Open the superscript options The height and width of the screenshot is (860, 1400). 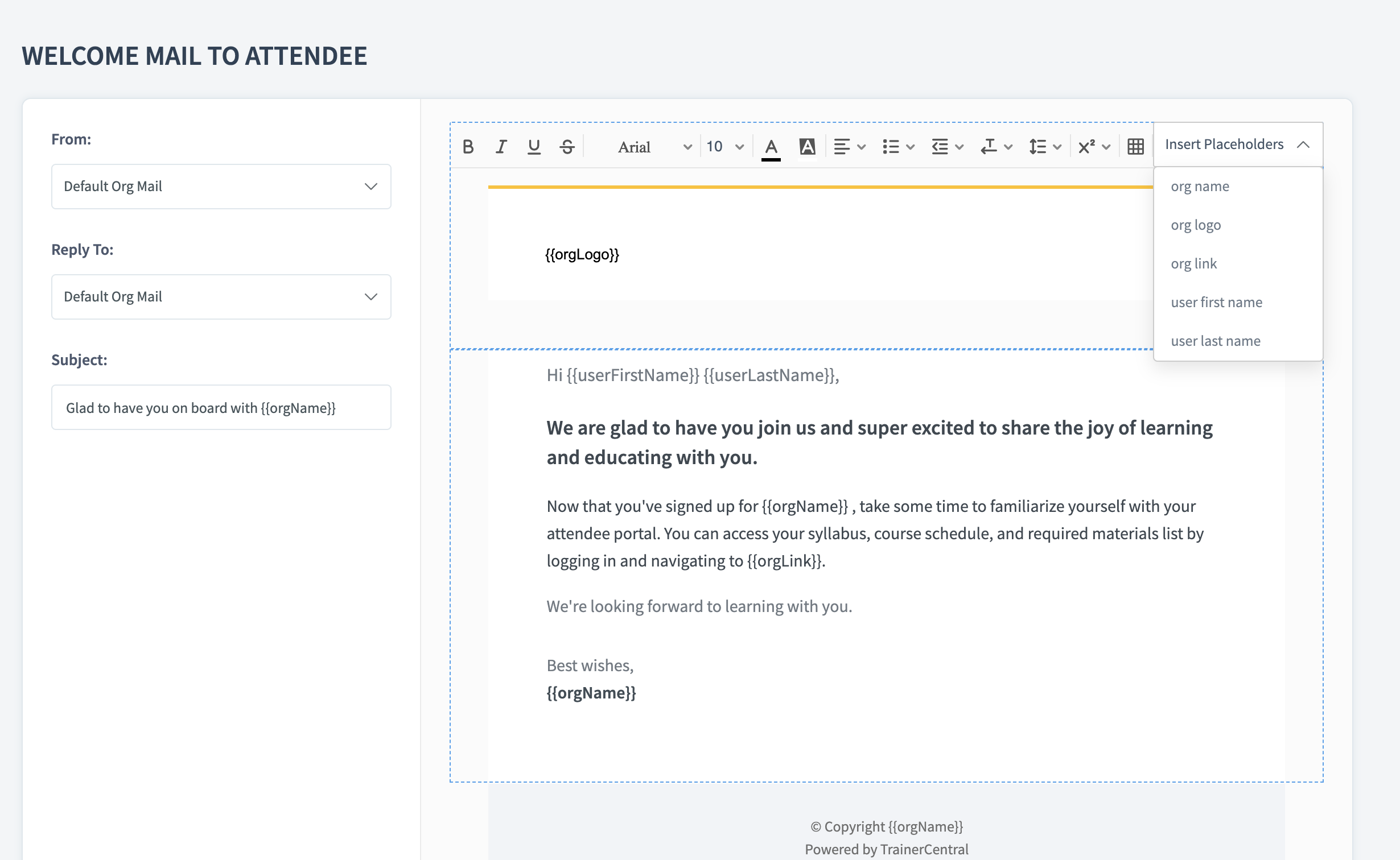click(x=1094, y=147)
